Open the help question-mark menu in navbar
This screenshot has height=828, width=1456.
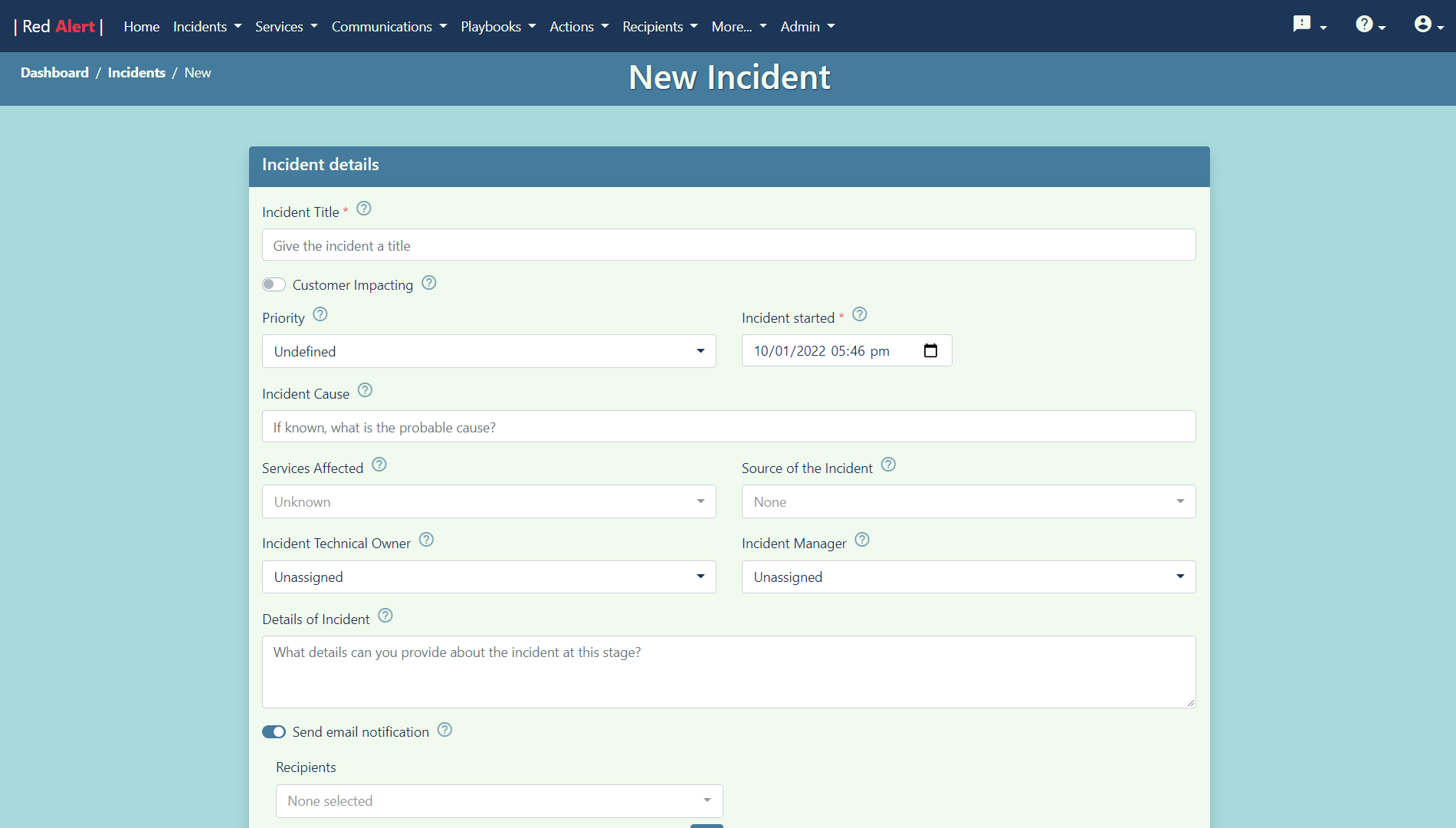click(1365, 24)
